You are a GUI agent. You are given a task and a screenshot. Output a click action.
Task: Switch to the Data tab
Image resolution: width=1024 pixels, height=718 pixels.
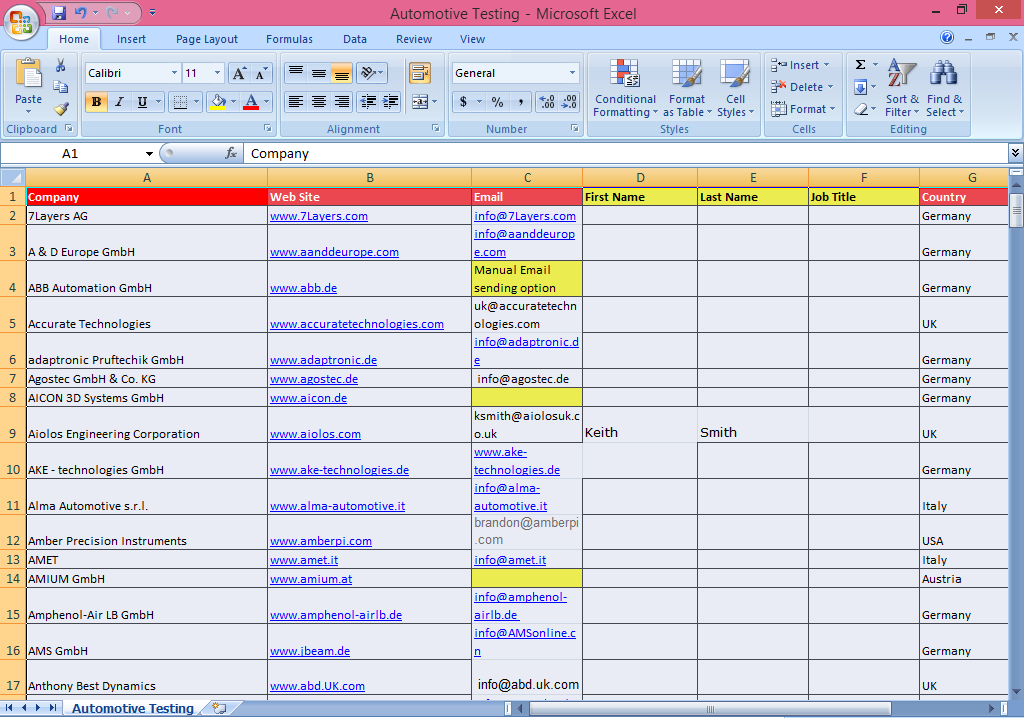355,39
